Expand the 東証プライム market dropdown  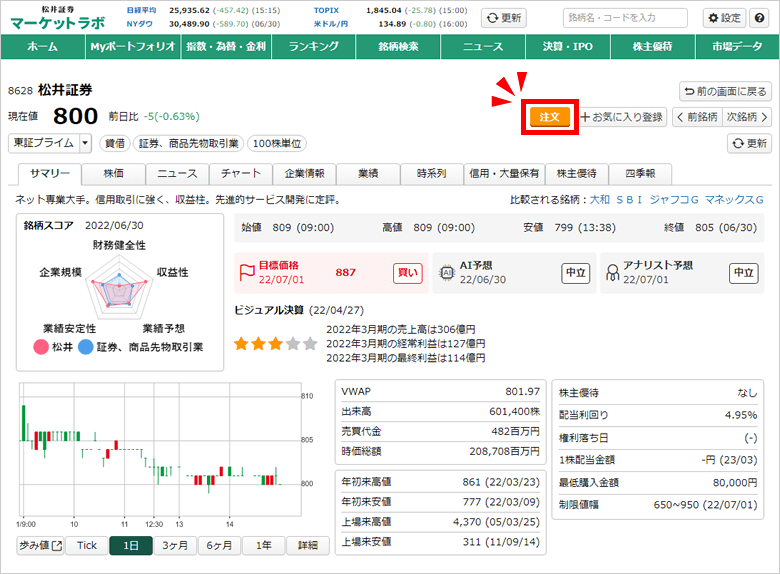click(x=50, y=143)
